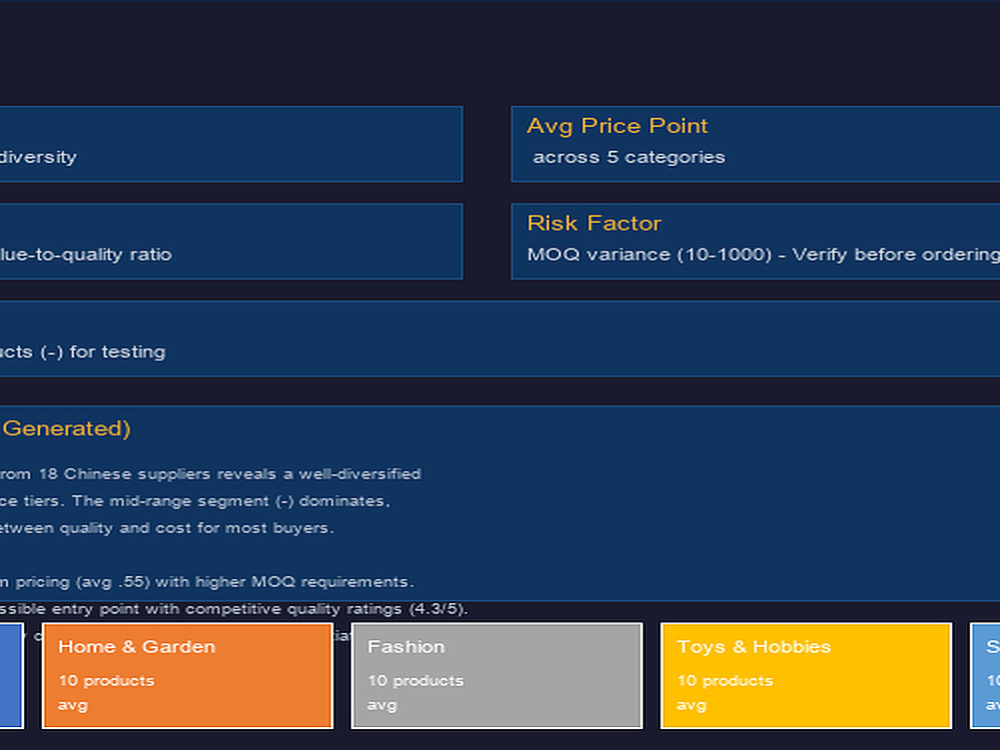Click 'avg' label in Toys & Hobbies tile

click(691, 705)
